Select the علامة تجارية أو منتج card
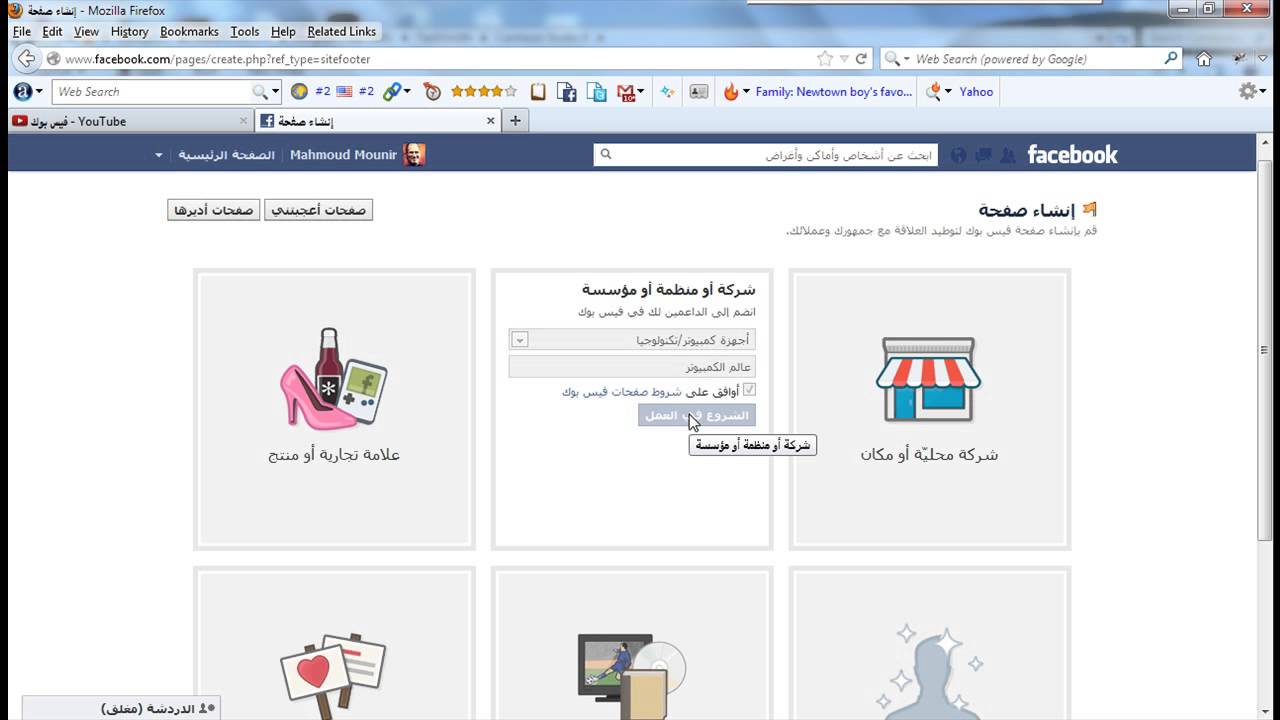This screenshot has width=1280, height=720. pyautogui.click(x=334, y=409)
